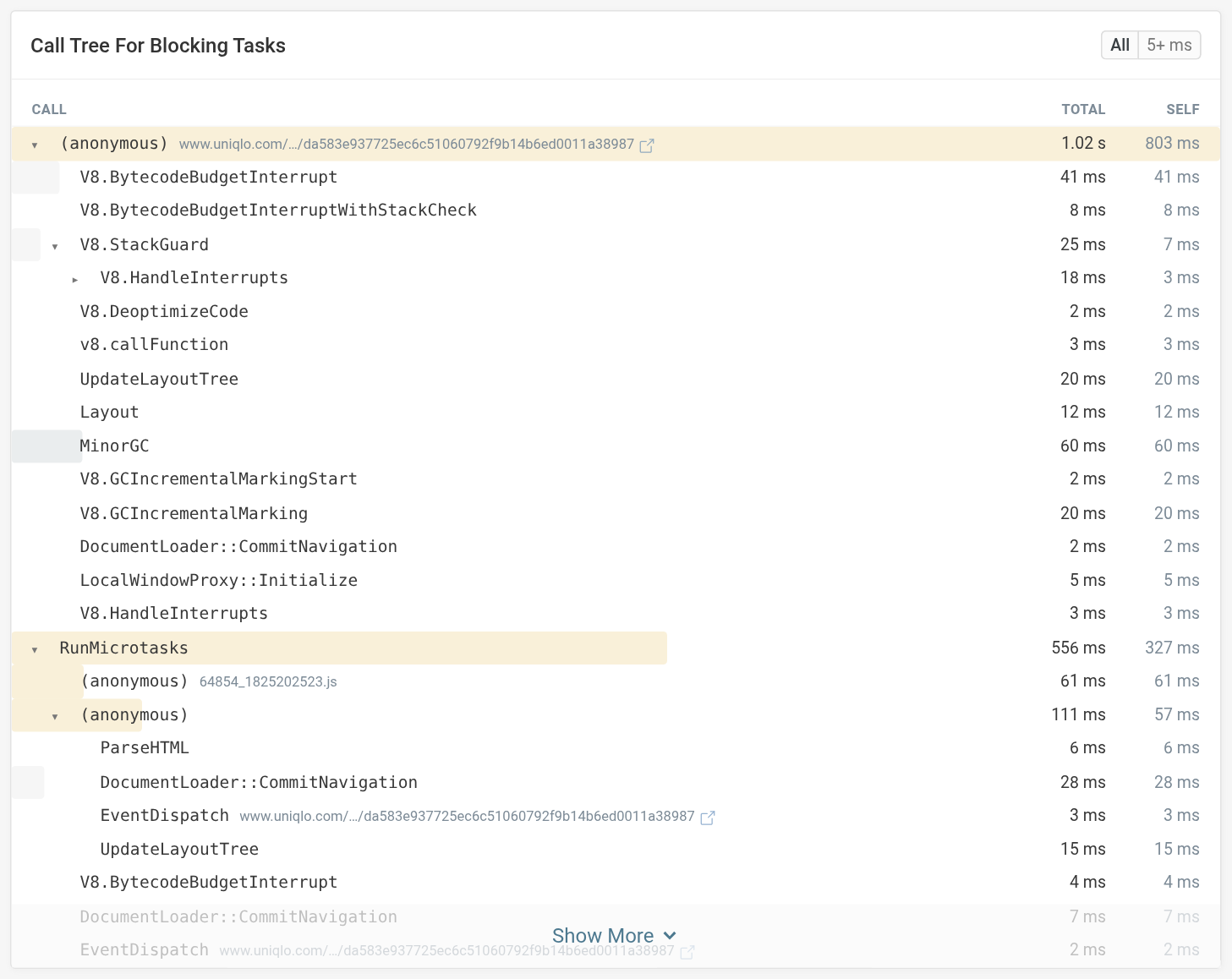The image size is (1232, 979).
Task: Select the MinorGC row
Action: coord(616,446)
